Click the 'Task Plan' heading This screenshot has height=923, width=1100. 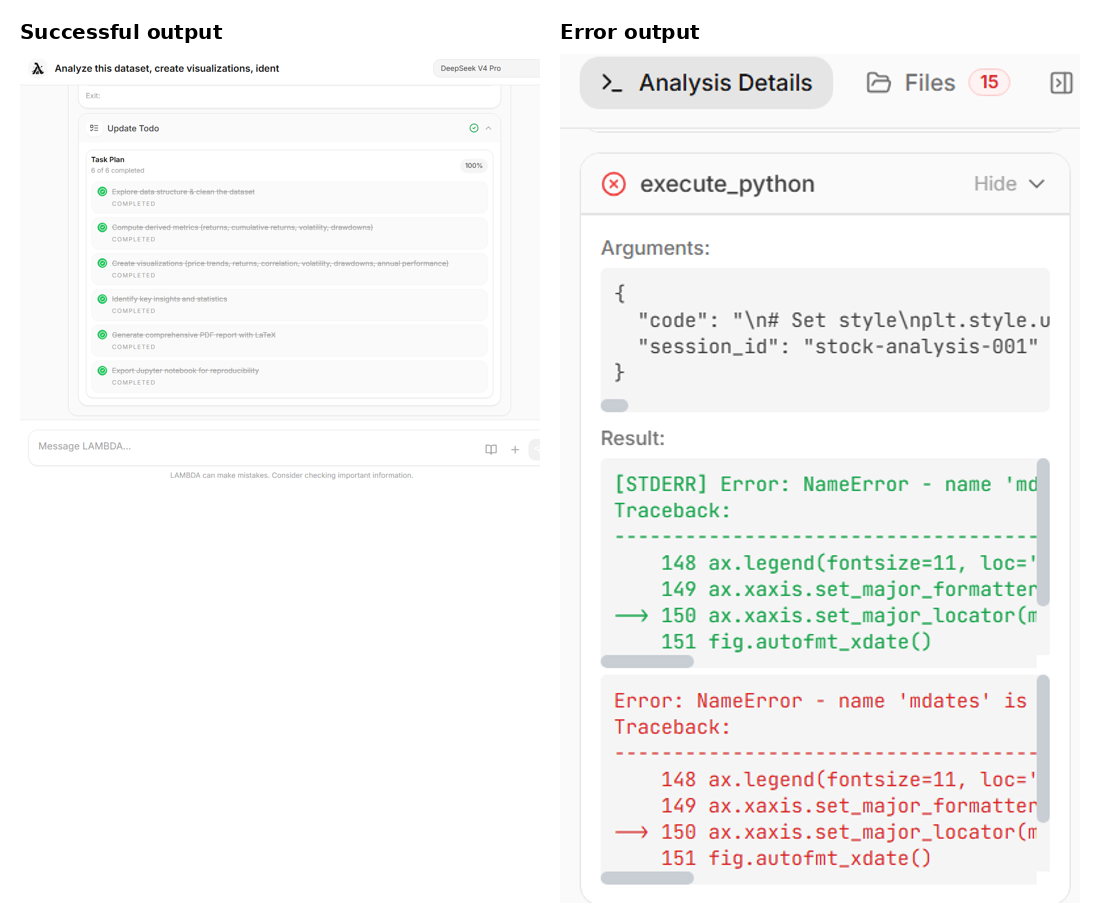(107, 159)
